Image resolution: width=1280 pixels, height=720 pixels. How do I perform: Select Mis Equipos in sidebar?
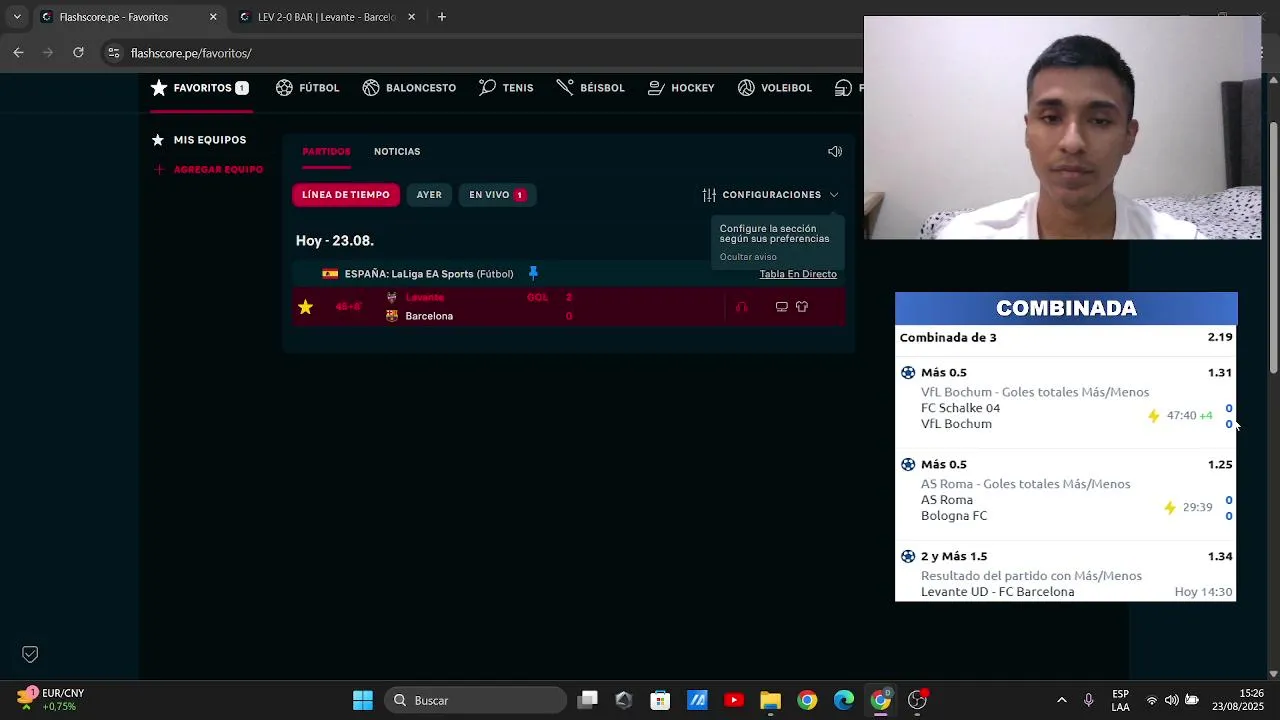199,140
